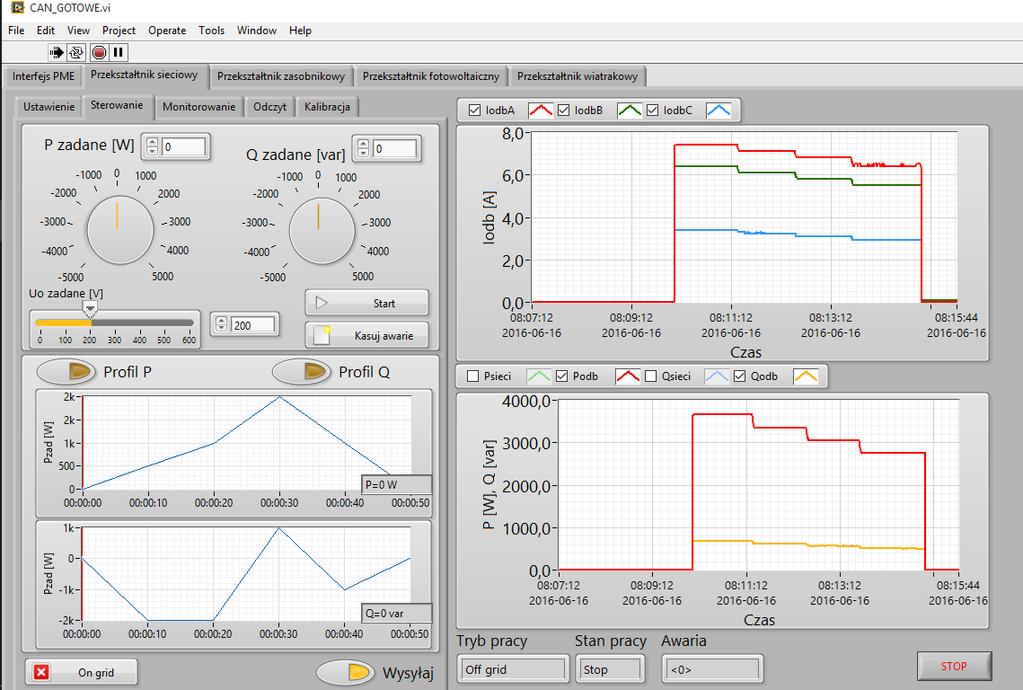Toggle the Profil Q switch
This screenshot has width=1023, height=690.
coord(301,372)
